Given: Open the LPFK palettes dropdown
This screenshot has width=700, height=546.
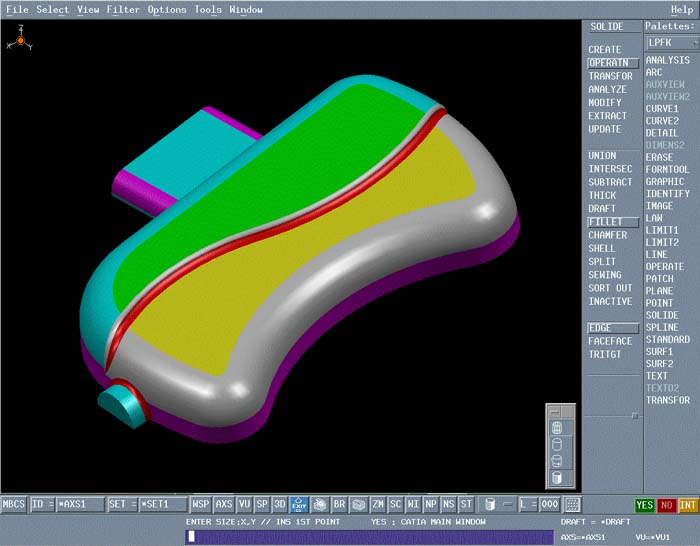Looking at the screenshot, I should pos(670,43).
